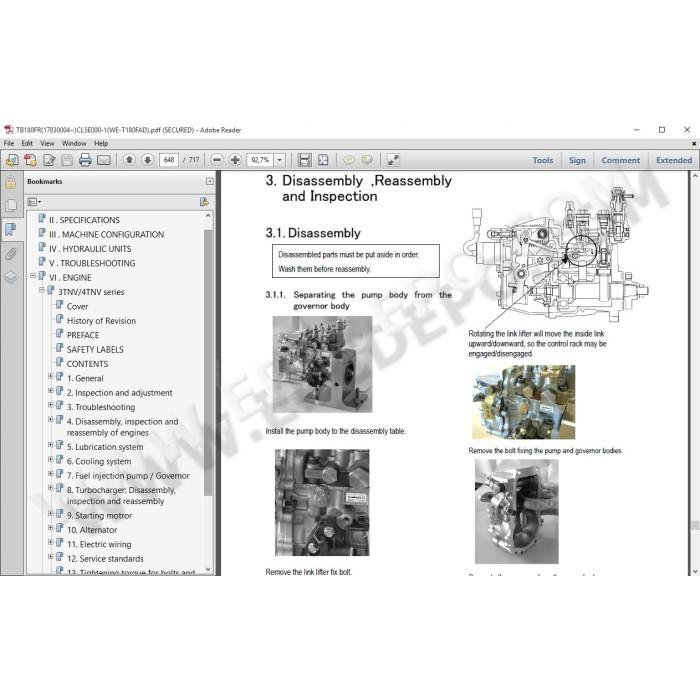Zoom out with the minus button
The width and height of the screenshot is (700, 700).
pos(217,159)
